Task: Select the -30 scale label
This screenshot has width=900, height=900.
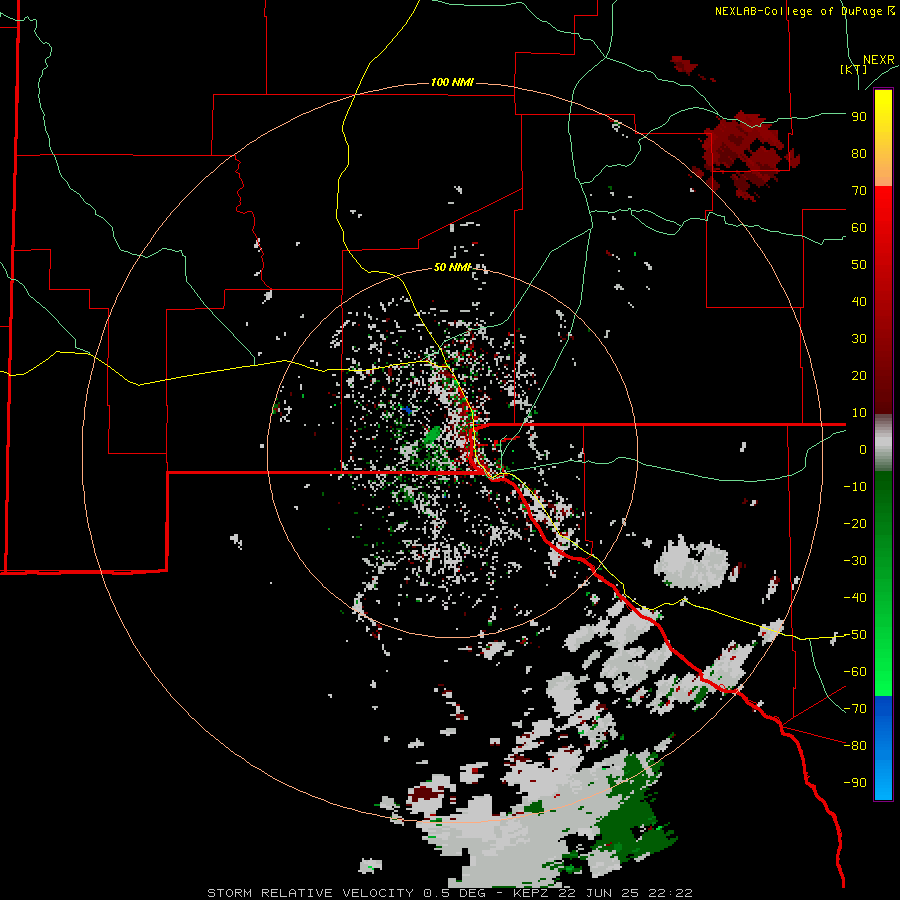Action: 855,561
